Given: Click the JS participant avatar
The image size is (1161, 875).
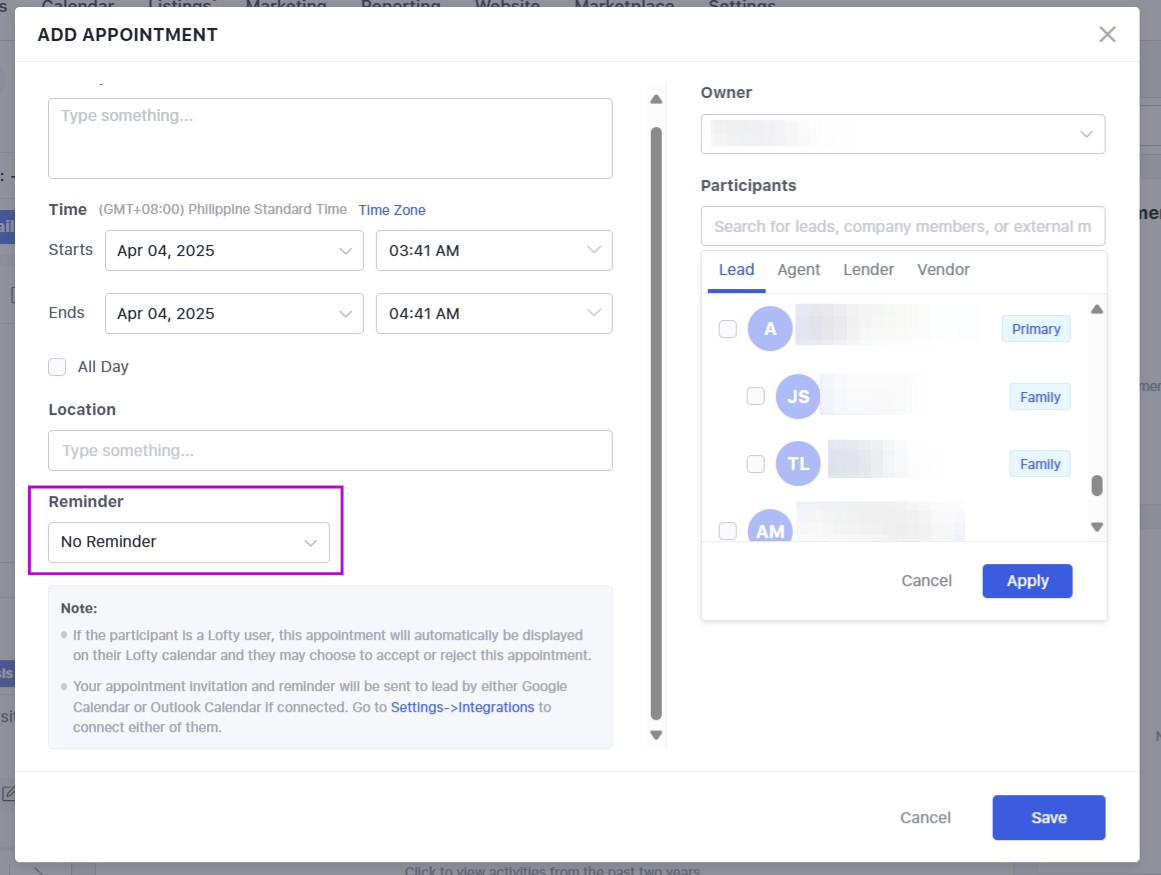Looking at the screenshot, I should (798, 397).
